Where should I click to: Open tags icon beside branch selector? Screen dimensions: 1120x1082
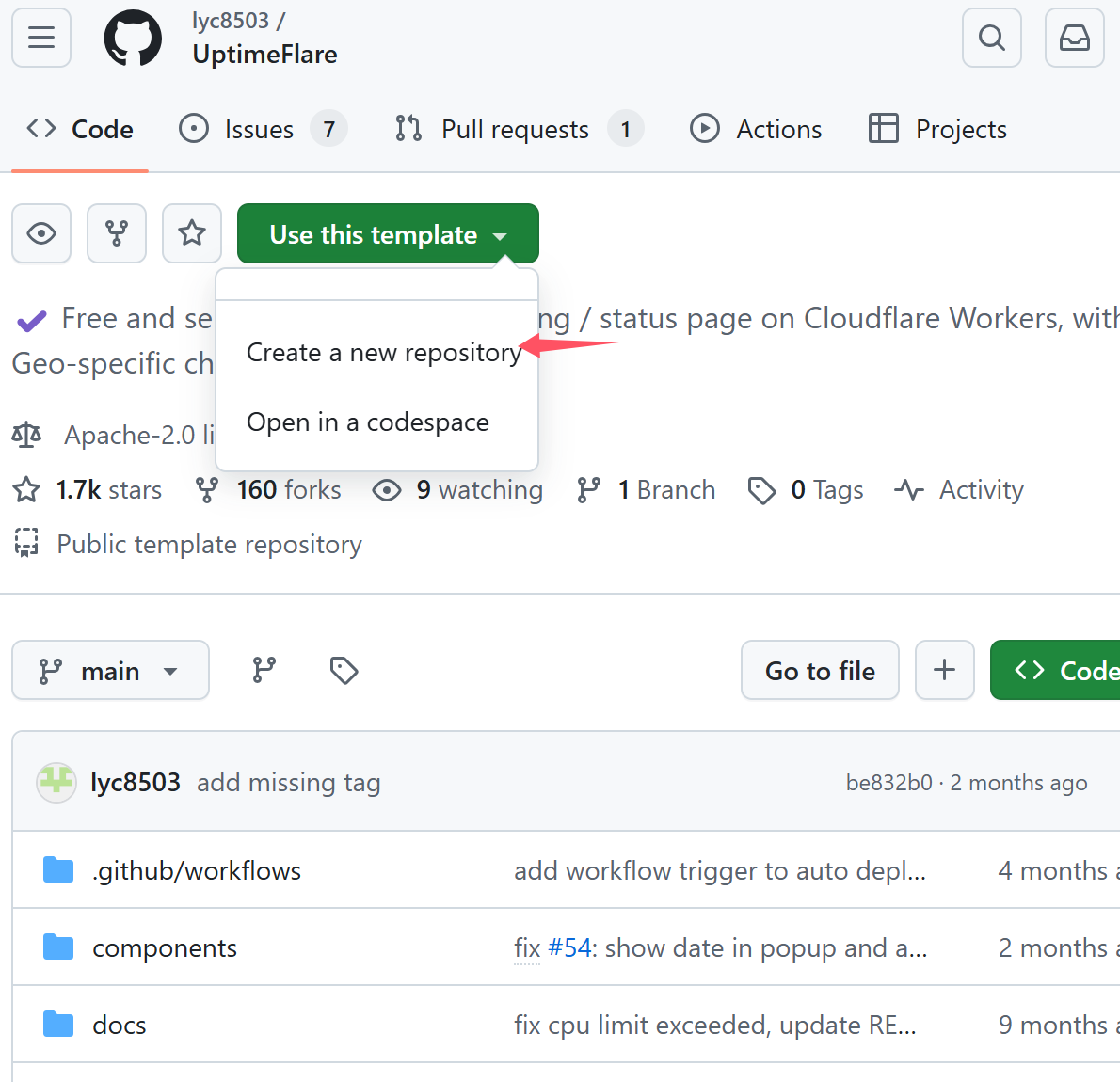click(344, 670)
